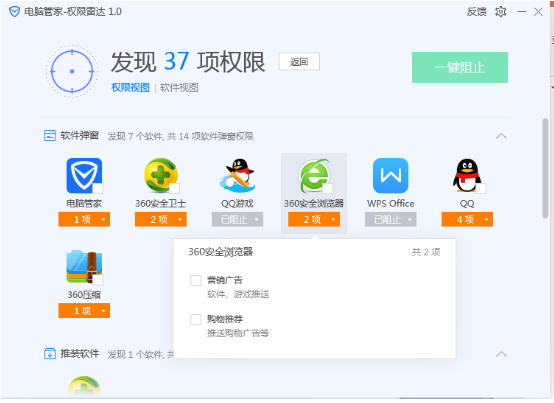The height and width of the screenshot is (403, 554).
Task: Open the QQ游戏 已阻止 dropdown
Action: pos(237,219)
